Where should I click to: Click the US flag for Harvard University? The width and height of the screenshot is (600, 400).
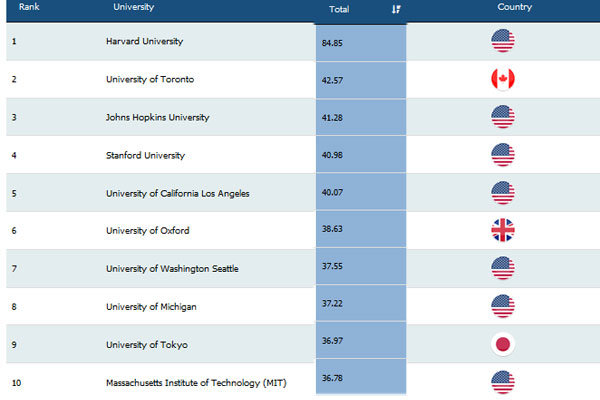[x=503, y=41]
